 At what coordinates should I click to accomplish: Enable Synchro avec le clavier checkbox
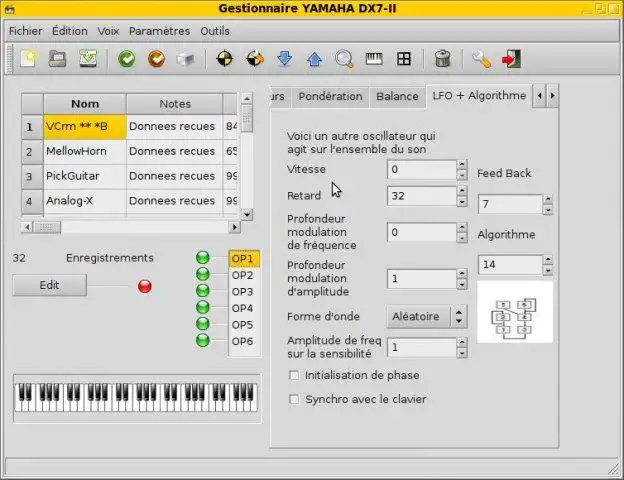point(294,399)
